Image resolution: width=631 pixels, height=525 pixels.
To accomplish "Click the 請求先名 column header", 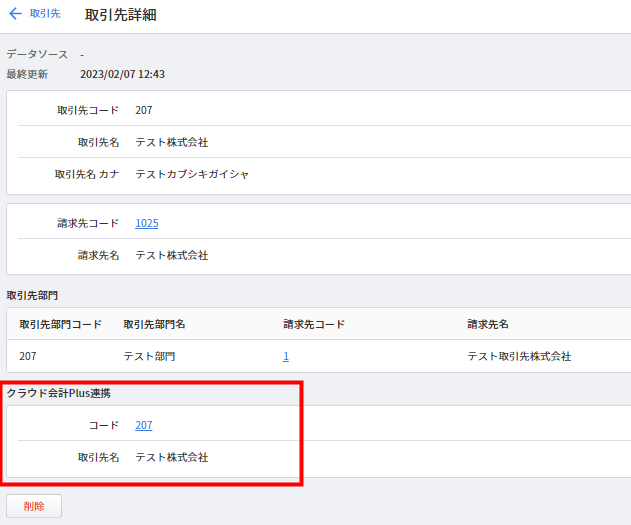I will [488, 324].
